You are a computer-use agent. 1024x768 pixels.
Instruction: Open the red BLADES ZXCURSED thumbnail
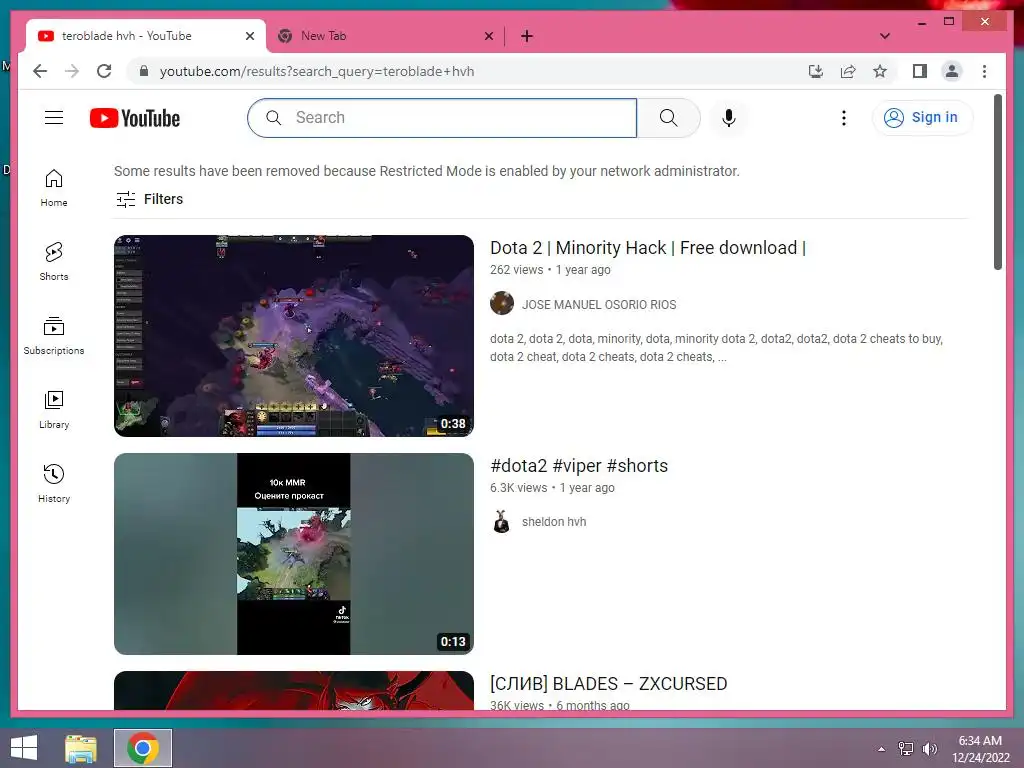[x=294, y=691]
